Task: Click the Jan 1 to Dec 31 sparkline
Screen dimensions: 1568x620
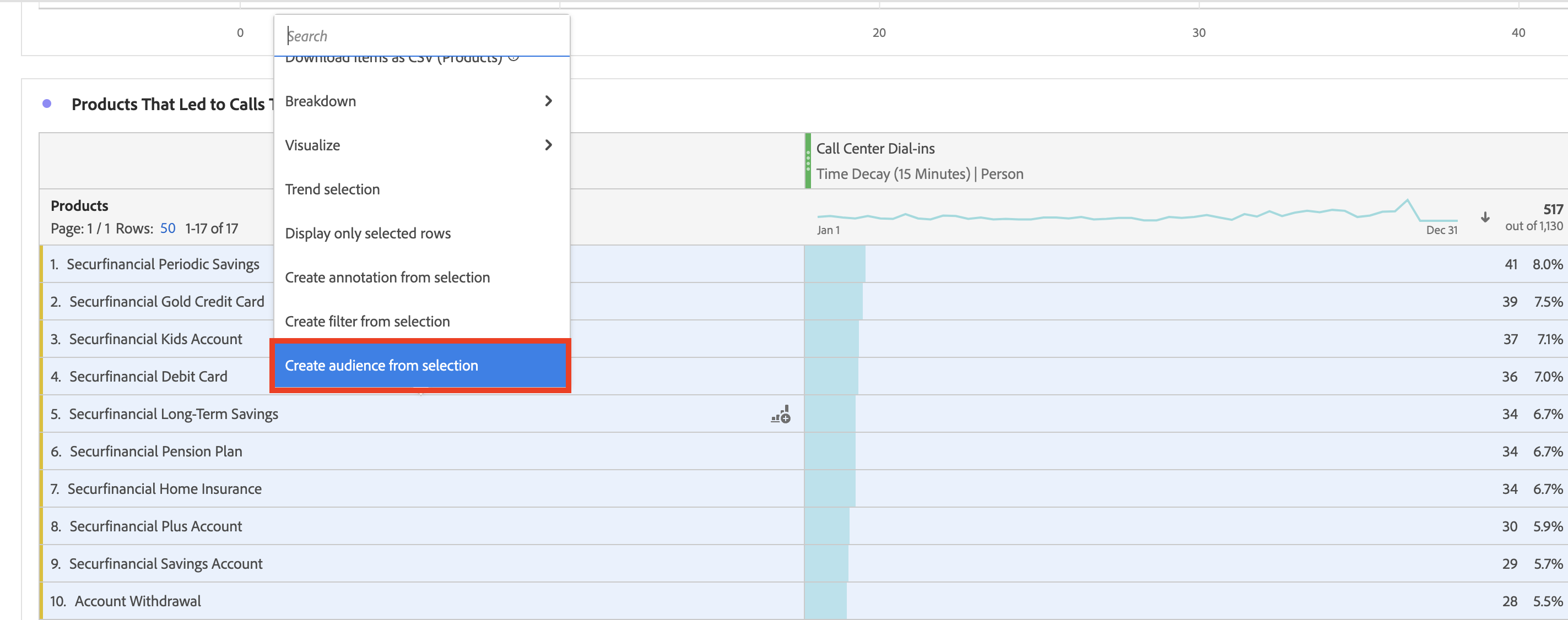Action: tap(1137, 214)
